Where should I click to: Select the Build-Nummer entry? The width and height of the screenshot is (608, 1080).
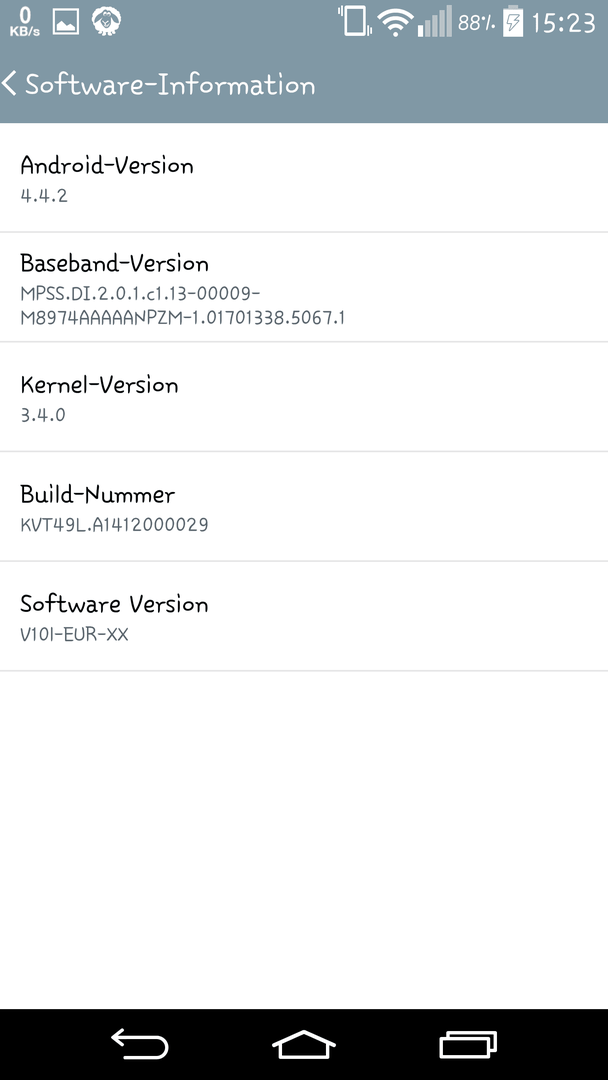pos(304,506)
